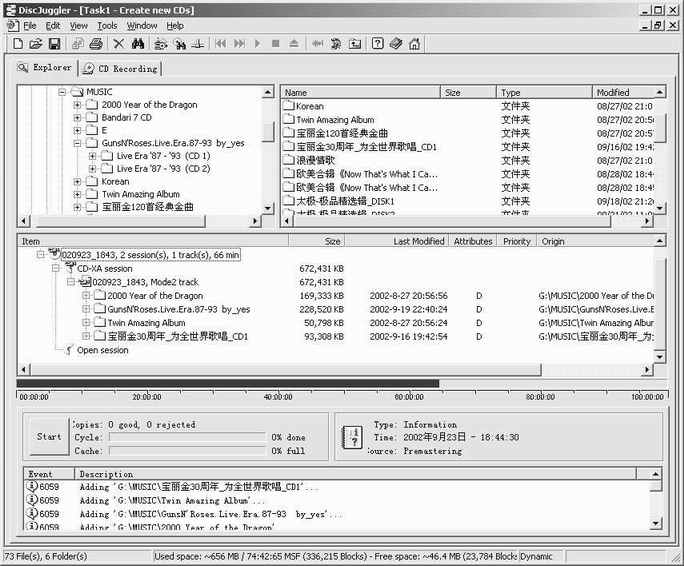Click the stop square toolbar button
The image size is (684, 566).
click(x=276, y=44)
